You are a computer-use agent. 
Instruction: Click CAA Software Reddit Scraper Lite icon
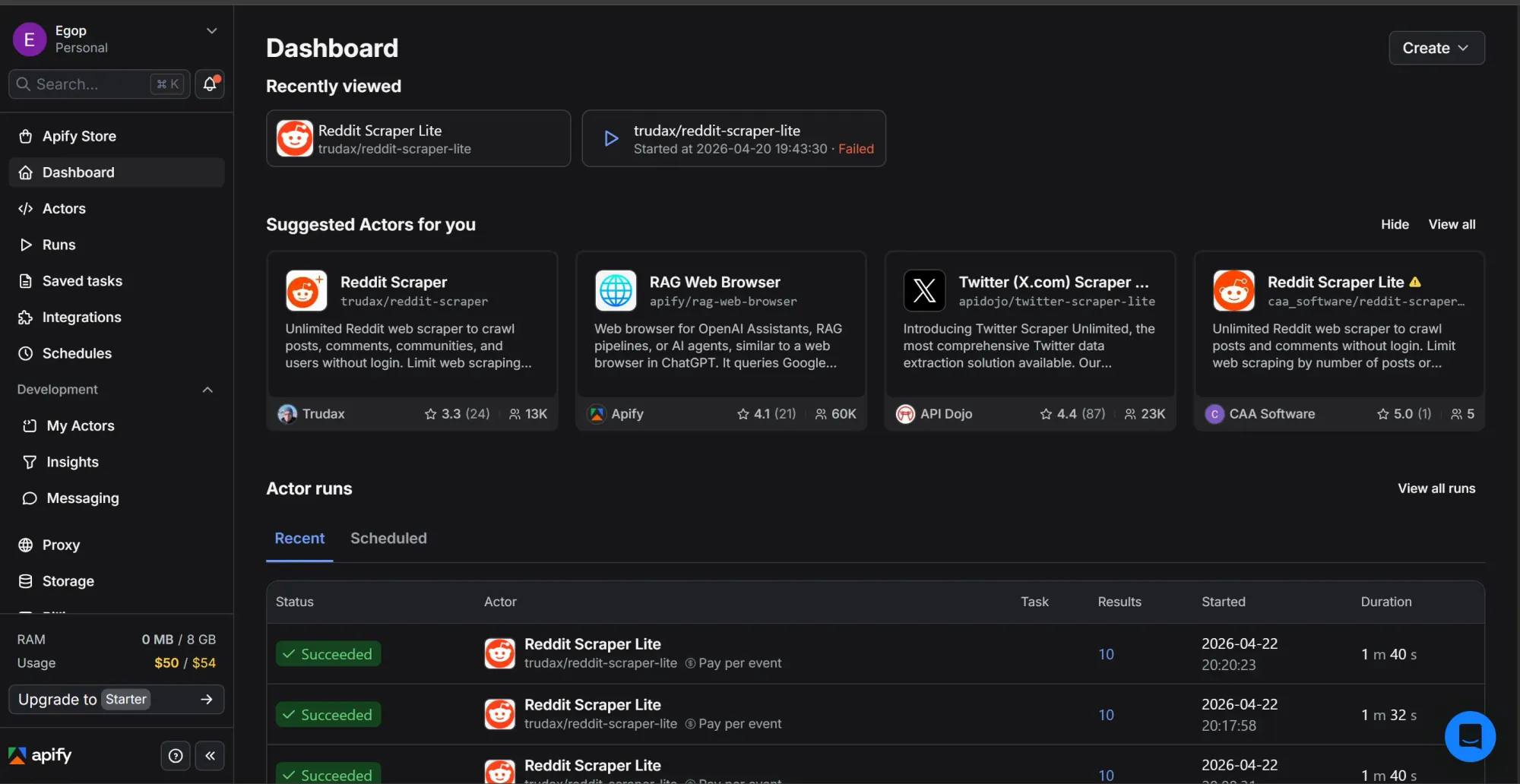pyautogui.click(x=1233, y=290)
